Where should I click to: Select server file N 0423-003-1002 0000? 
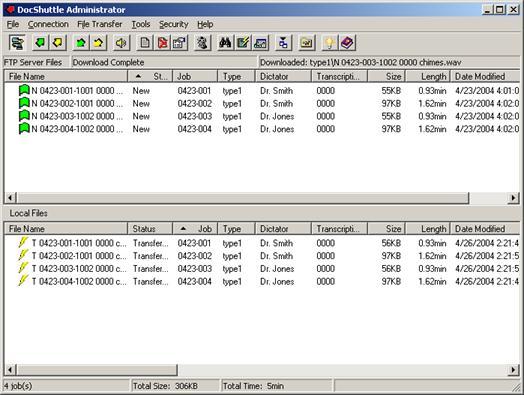tap(77, 116)
